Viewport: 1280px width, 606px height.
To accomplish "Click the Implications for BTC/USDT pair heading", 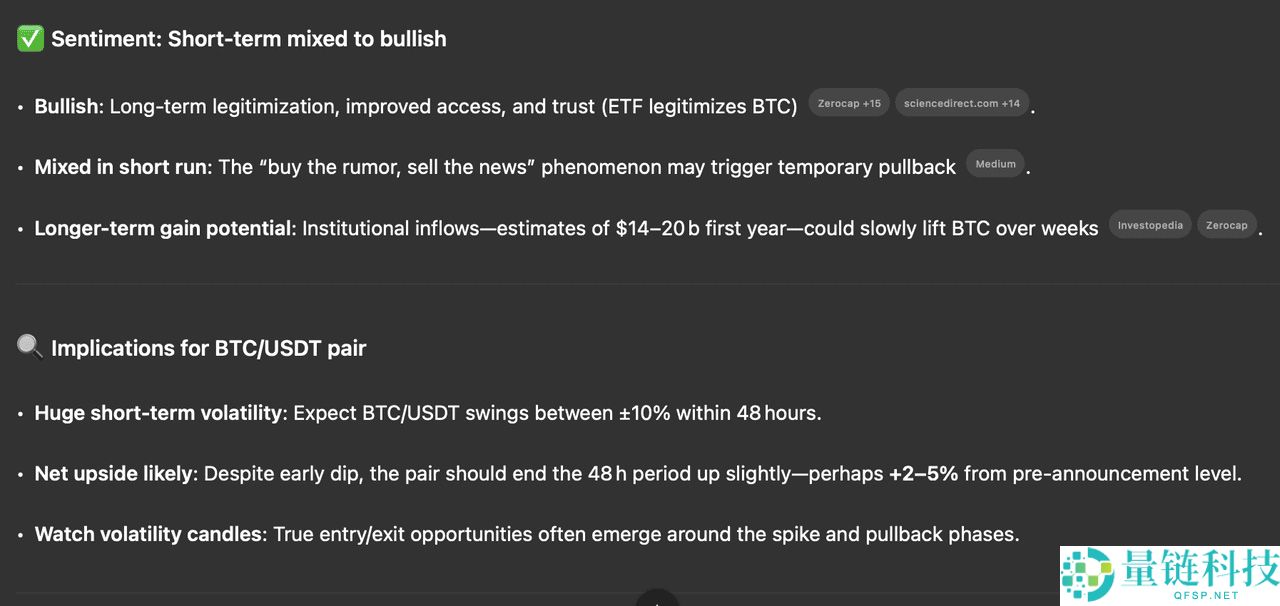I will (x=209, y=349).
